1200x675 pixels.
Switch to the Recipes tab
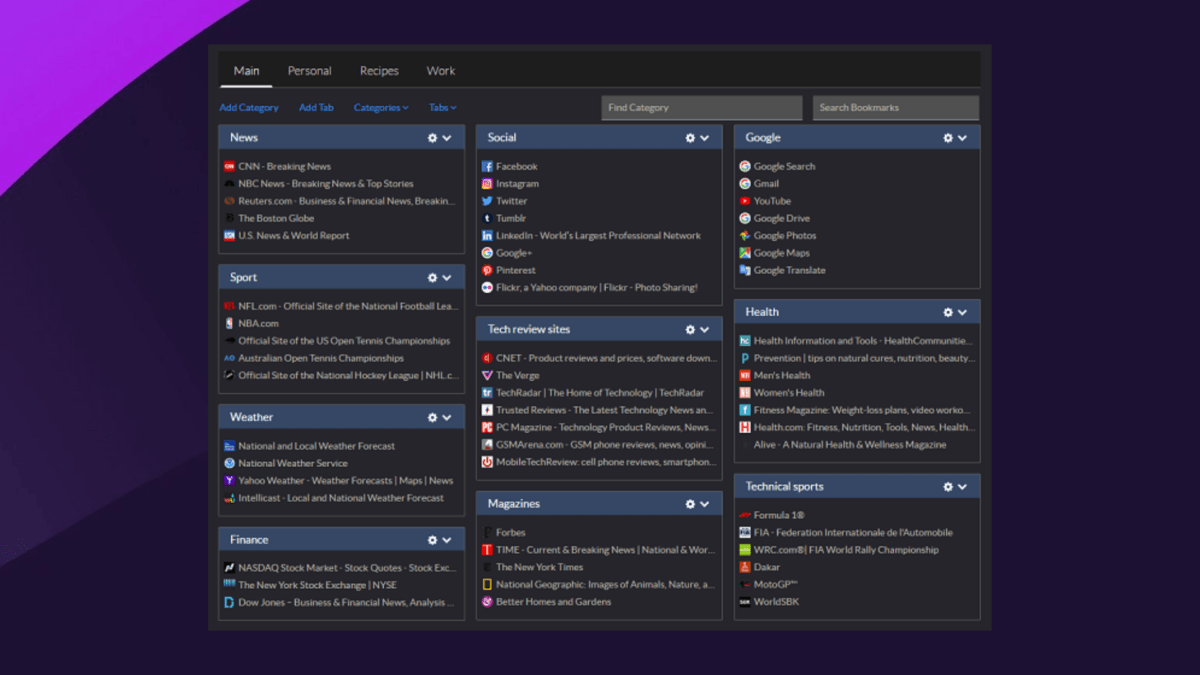pyautogui.click(x=378, y=70)
